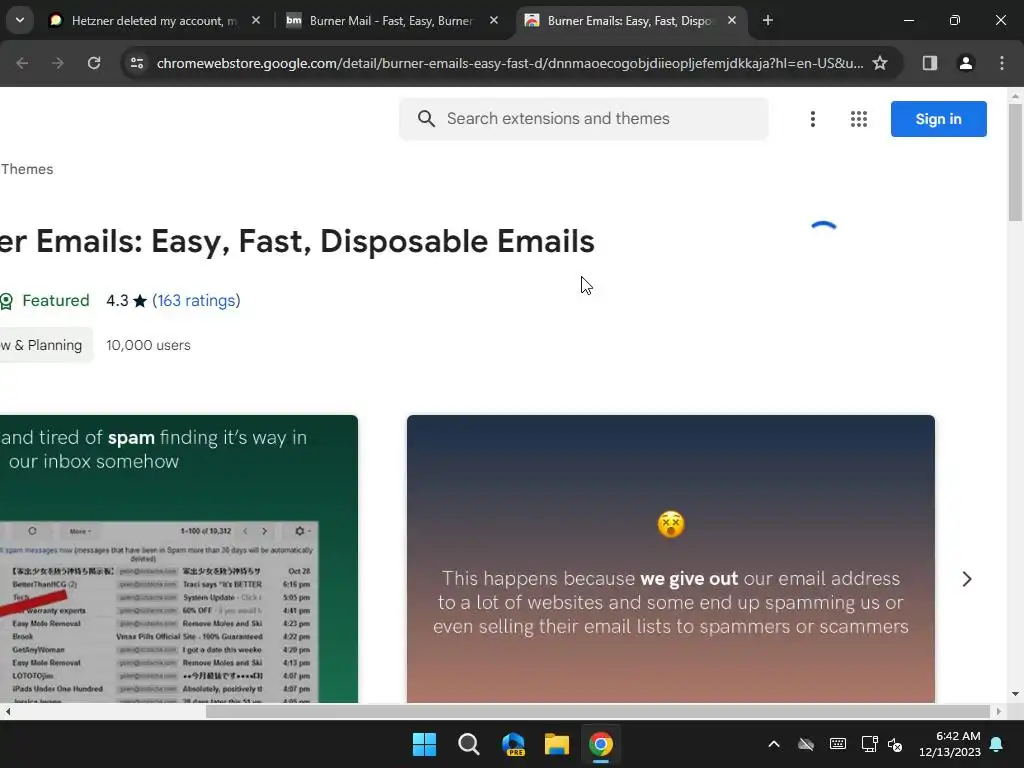Click the muted volume tray icon
1024x768 pixels.
(x=895, y=744)
